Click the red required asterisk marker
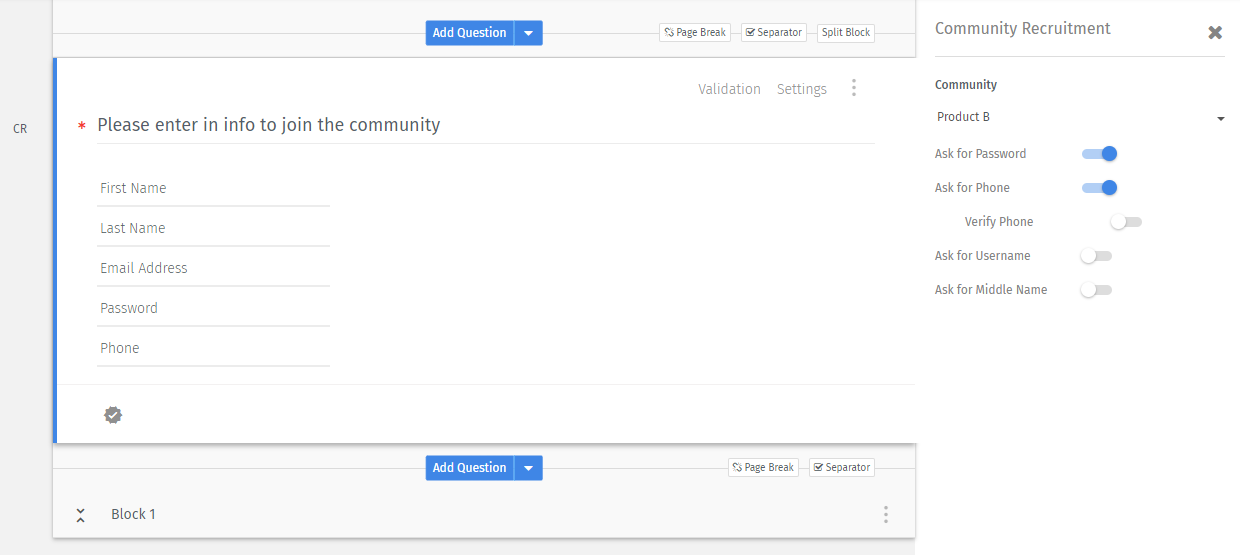The image size is (1240, 555). 82,126
